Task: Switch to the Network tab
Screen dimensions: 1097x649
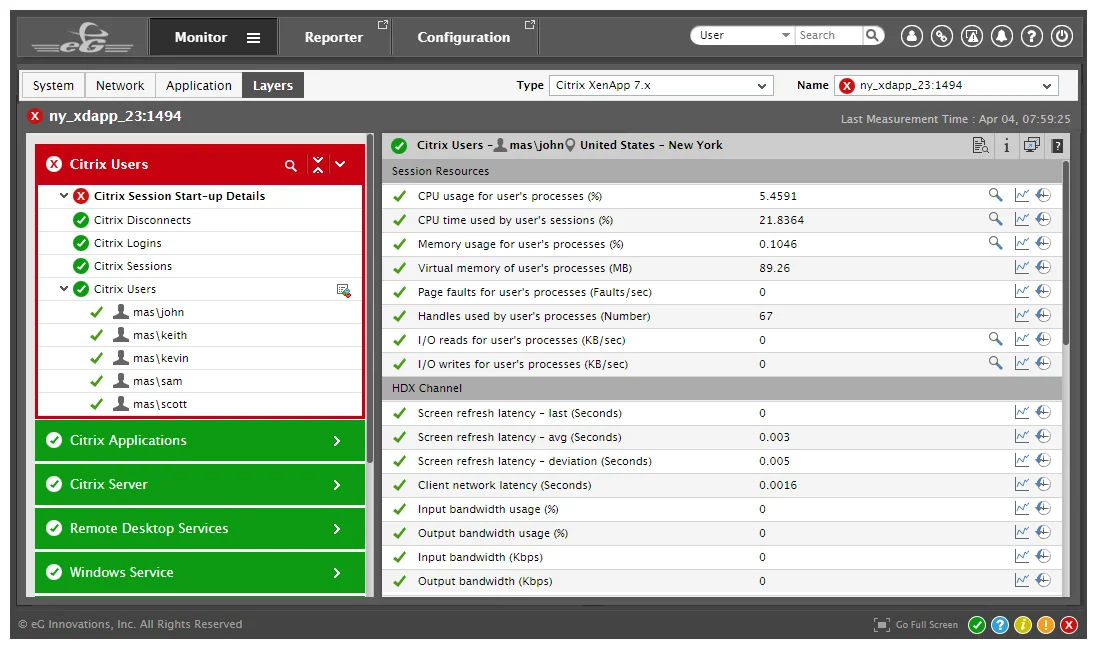Action: coord(120,85)
